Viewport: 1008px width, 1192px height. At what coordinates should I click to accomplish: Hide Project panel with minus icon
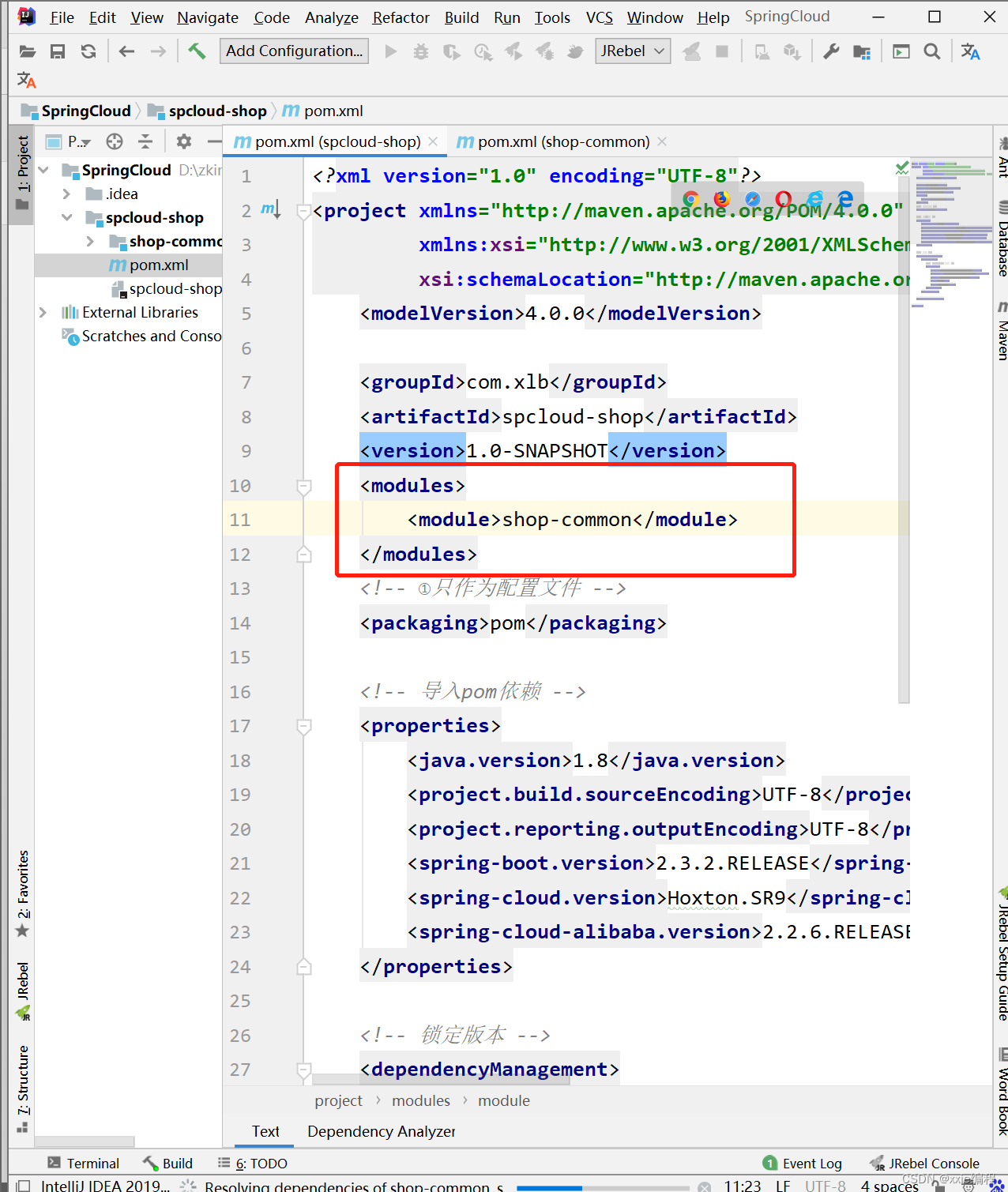(x=214, y=141)
